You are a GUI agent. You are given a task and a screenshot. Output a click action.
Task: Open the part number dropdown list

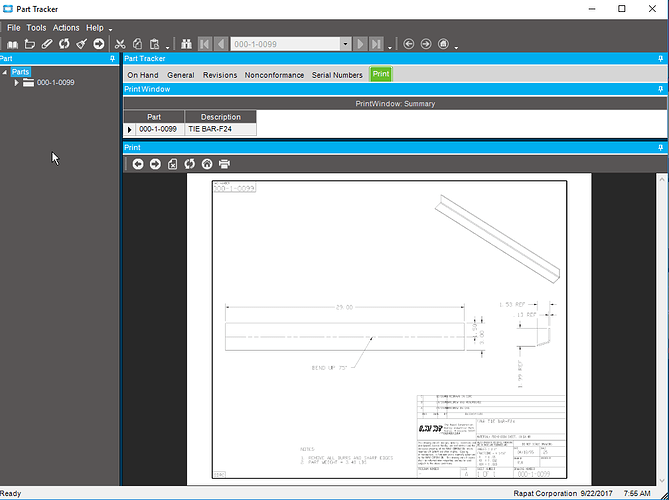[x=346, y=44]
